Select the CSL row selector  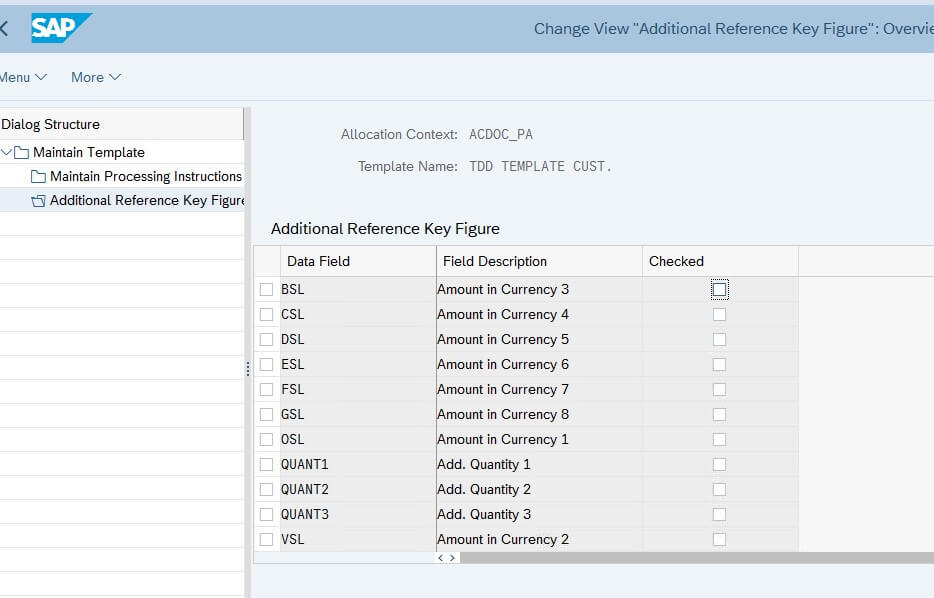tap(266, 314)
